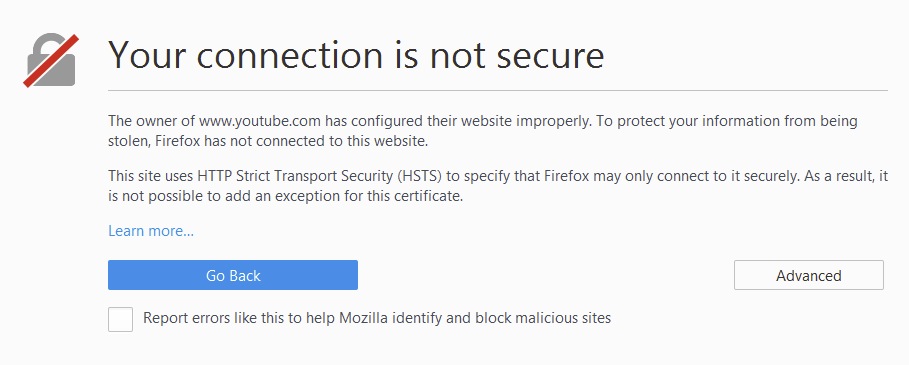Click the "Report errors like this" checkbox label
The width and height of the screenshot is (909, 365).
pos(377,318)
